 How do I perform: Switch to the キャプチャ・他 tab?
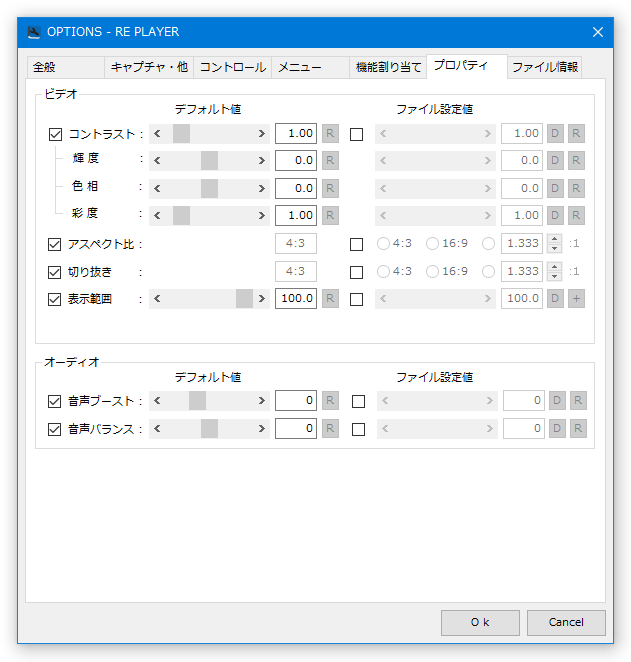pos(149,67)
